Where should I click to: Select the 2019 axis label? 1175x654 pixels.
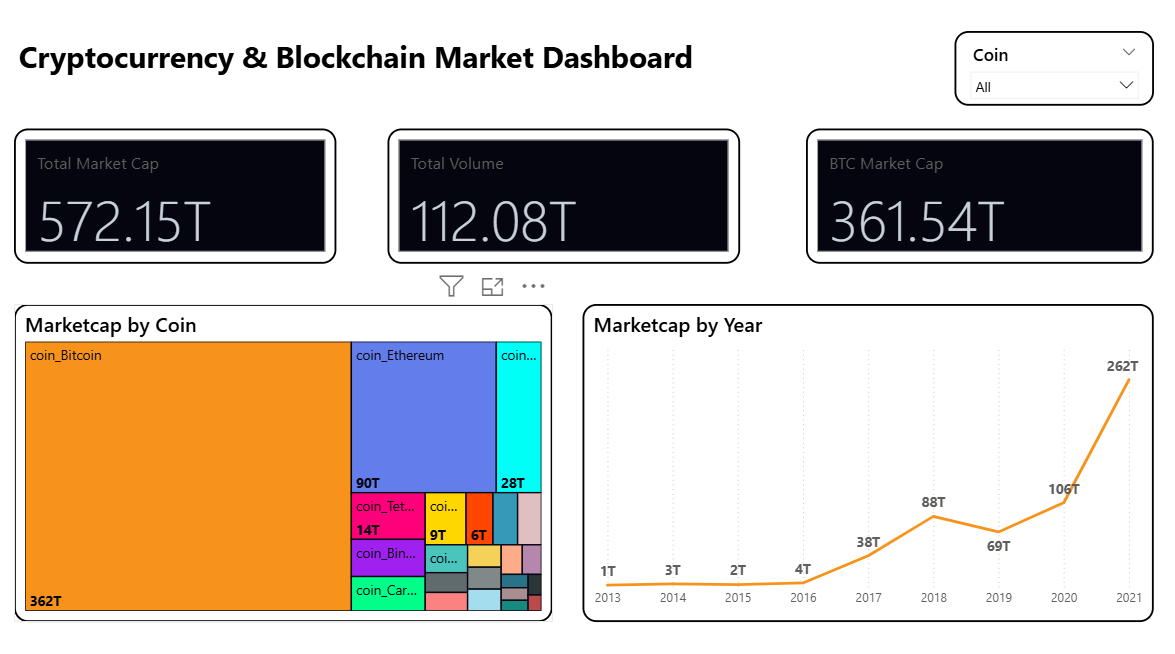[998, 598]
